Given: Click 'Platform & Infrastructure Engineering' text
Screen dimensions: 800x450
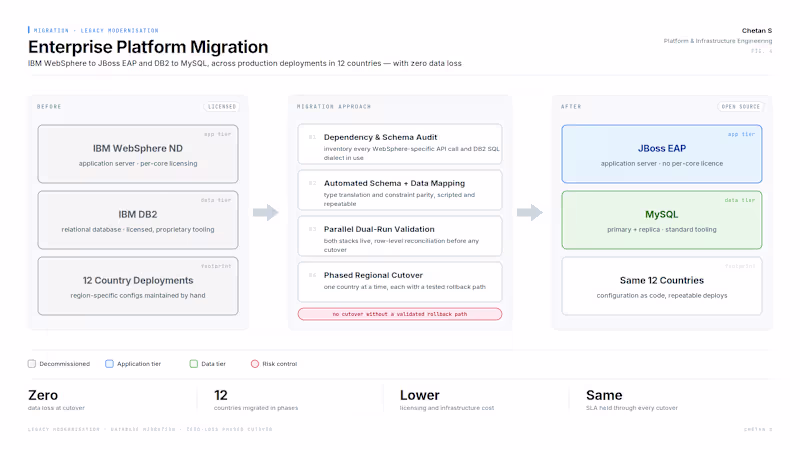Looking at the screenshot, I should [x=718, y=41].
